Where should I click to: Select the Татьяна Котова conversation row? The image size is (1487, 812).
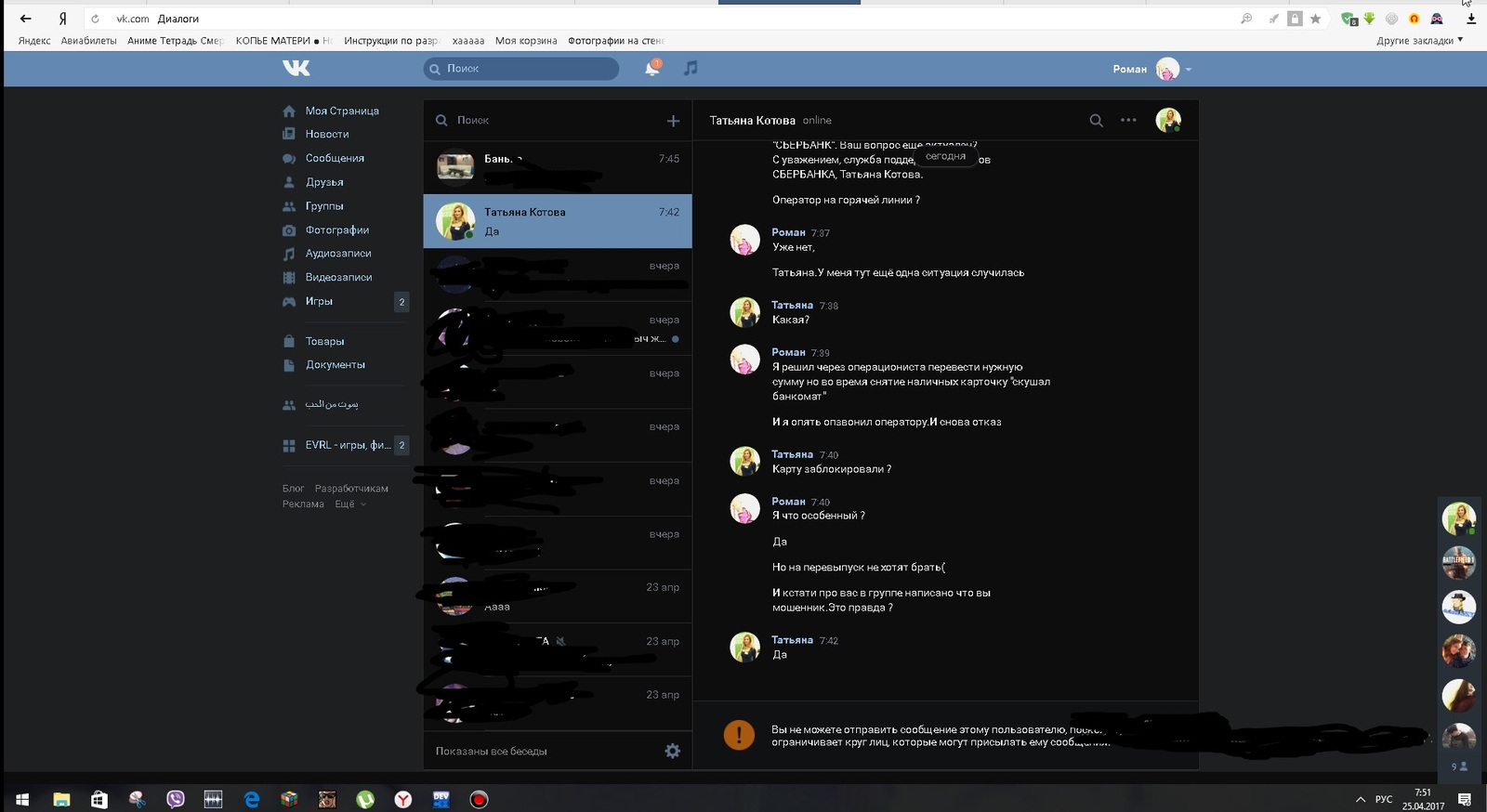click(x=558, y=221)
